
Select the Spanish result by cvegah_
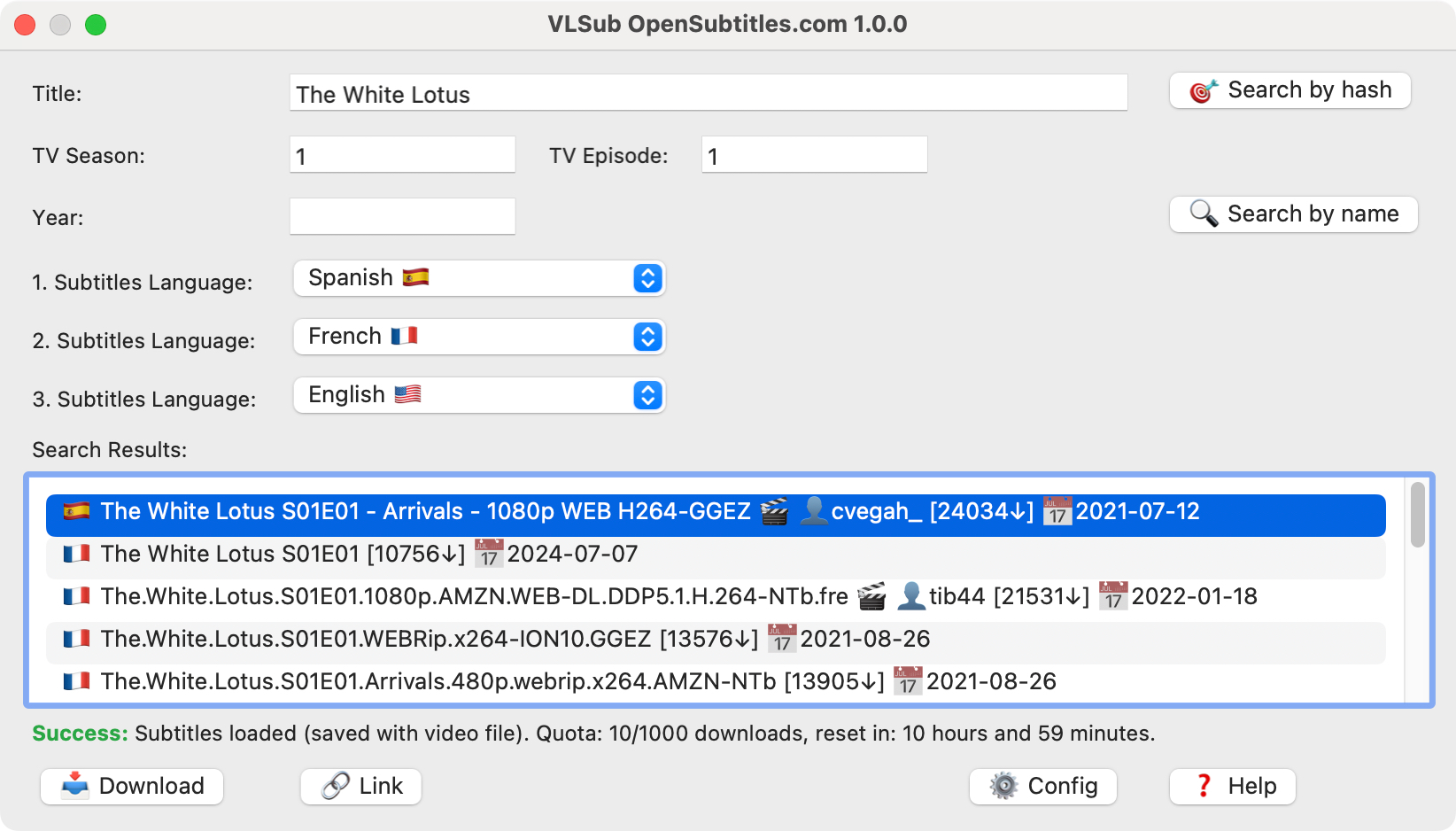(x=716, y=516)
